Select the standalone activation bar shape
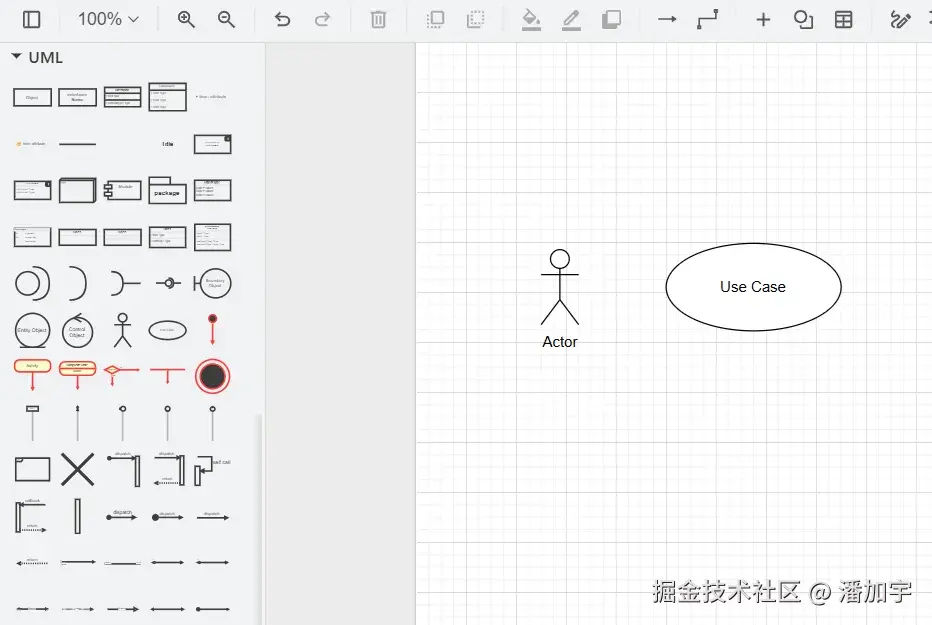The image size is (932, 625). point(77,516)
